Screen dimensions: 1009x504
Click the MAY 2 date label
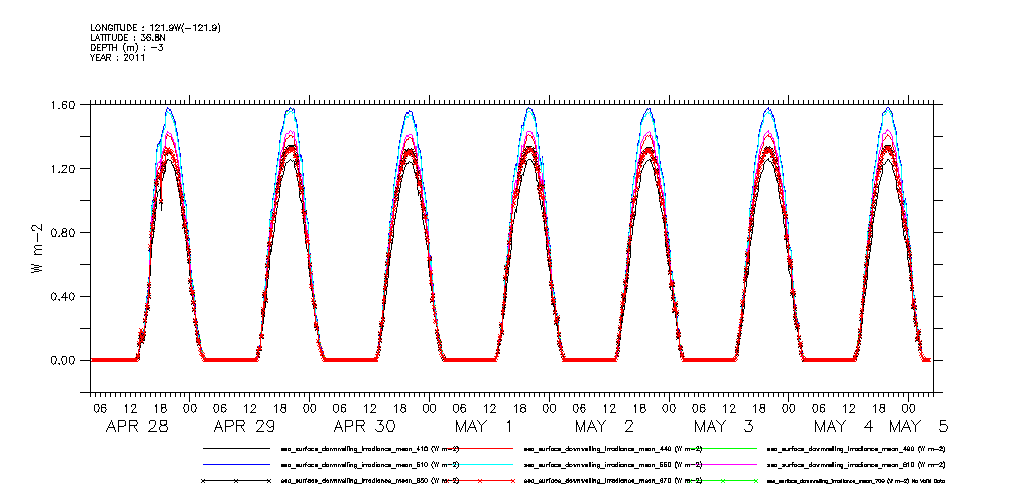604,427
